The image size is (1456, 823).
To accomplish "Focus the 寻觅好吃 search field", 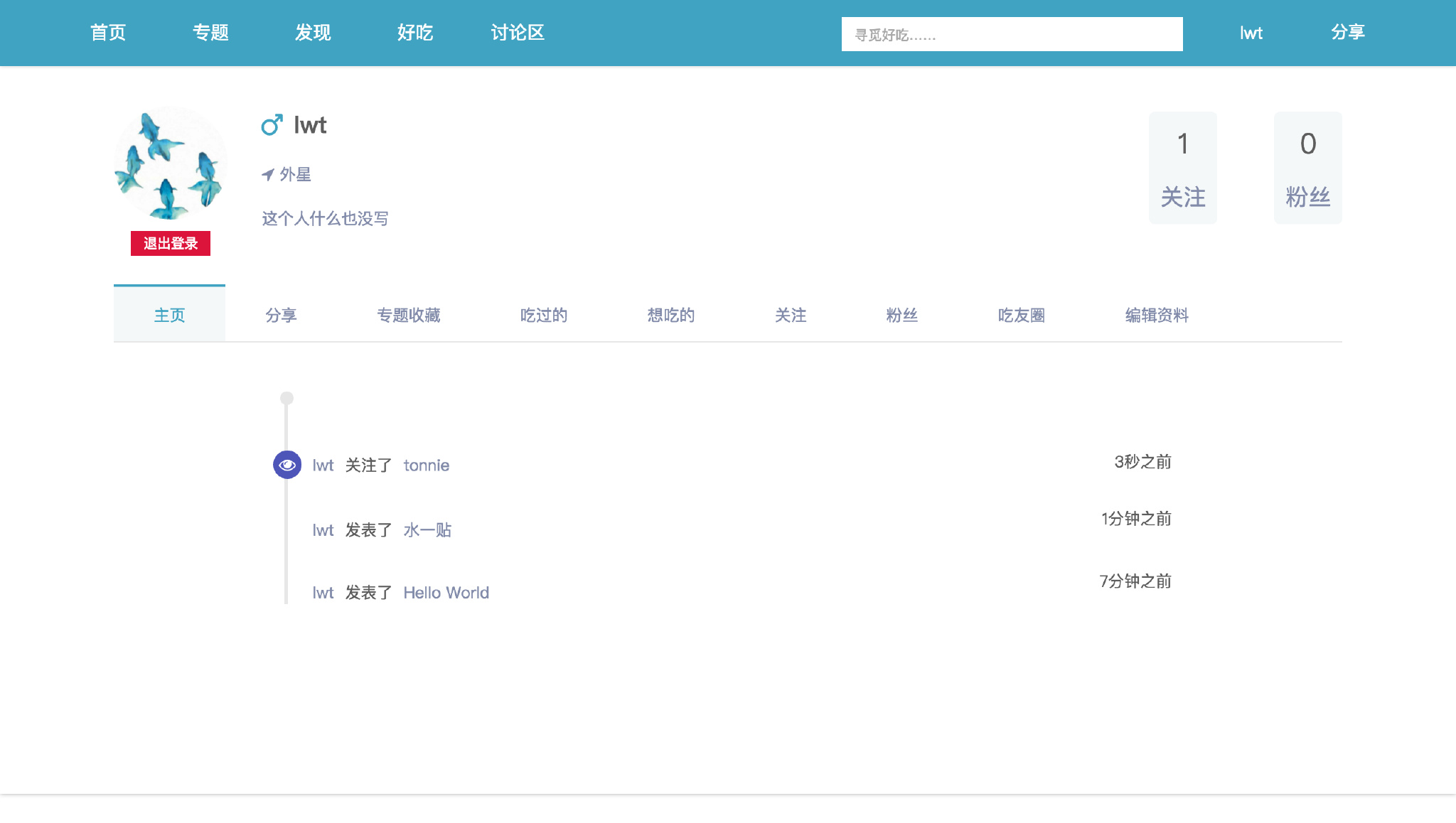I will [x=1012, y=34].
